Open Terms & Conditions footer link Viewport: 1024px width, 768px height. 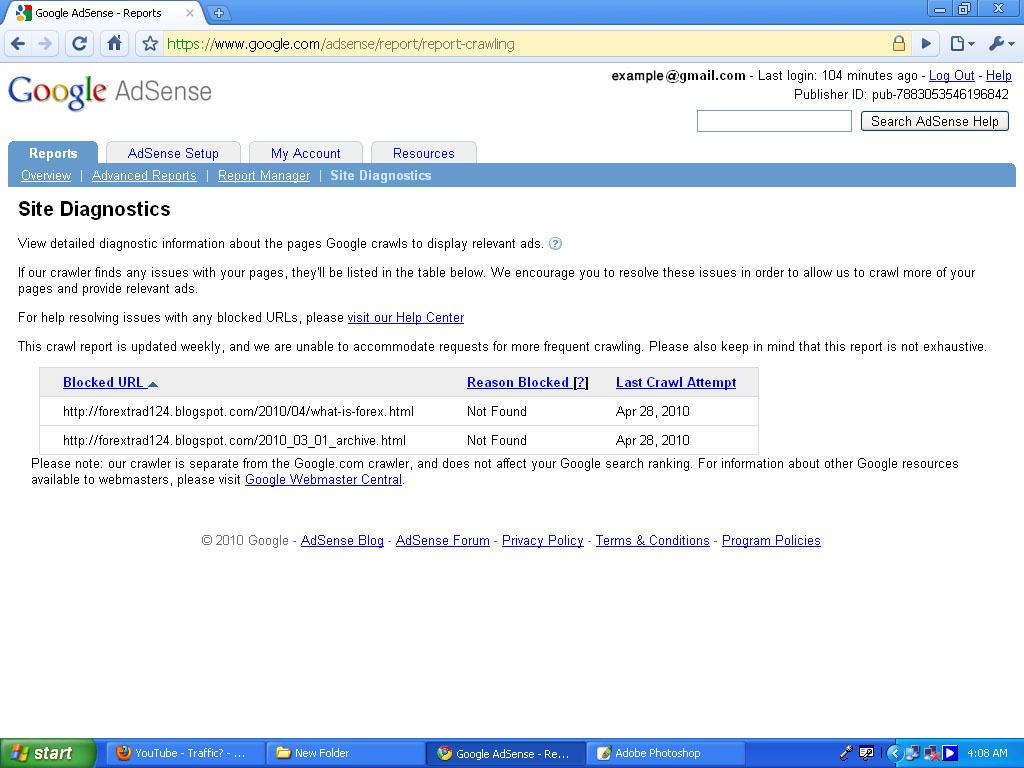pos(652,540)
